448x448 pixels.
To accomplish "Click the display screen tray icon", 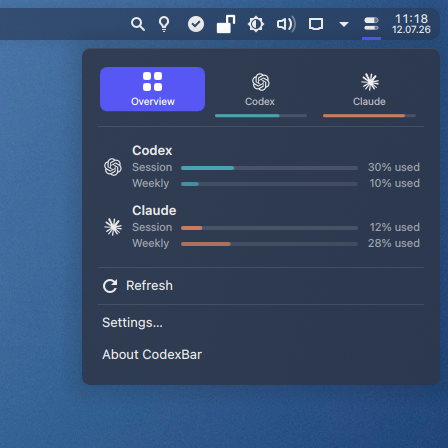I will (316, 24).
